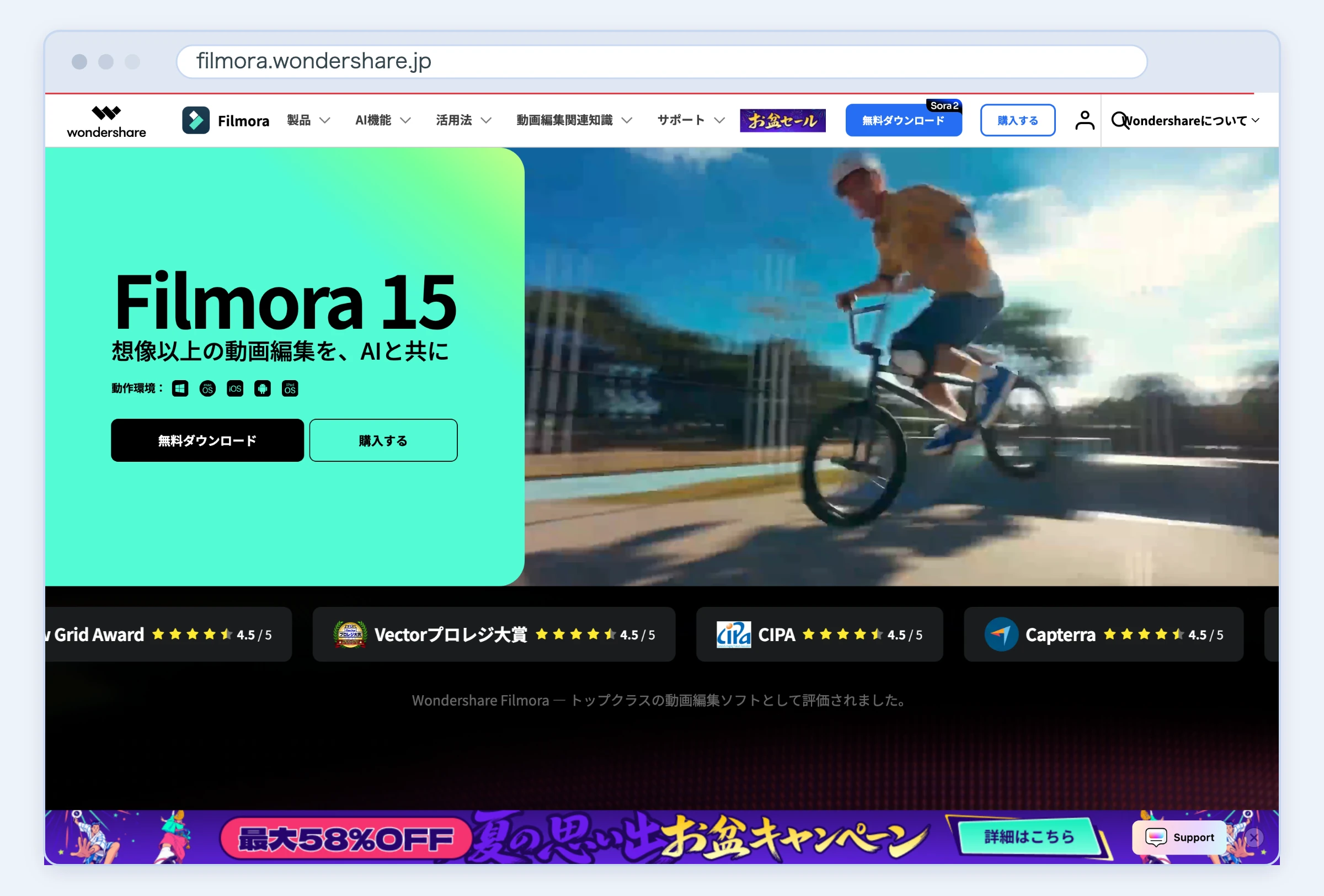Viewport: 1324px width, 896px height.
Task: Click the search magnifier icon
Action: pyautogui.click(x=1119, y=120)
